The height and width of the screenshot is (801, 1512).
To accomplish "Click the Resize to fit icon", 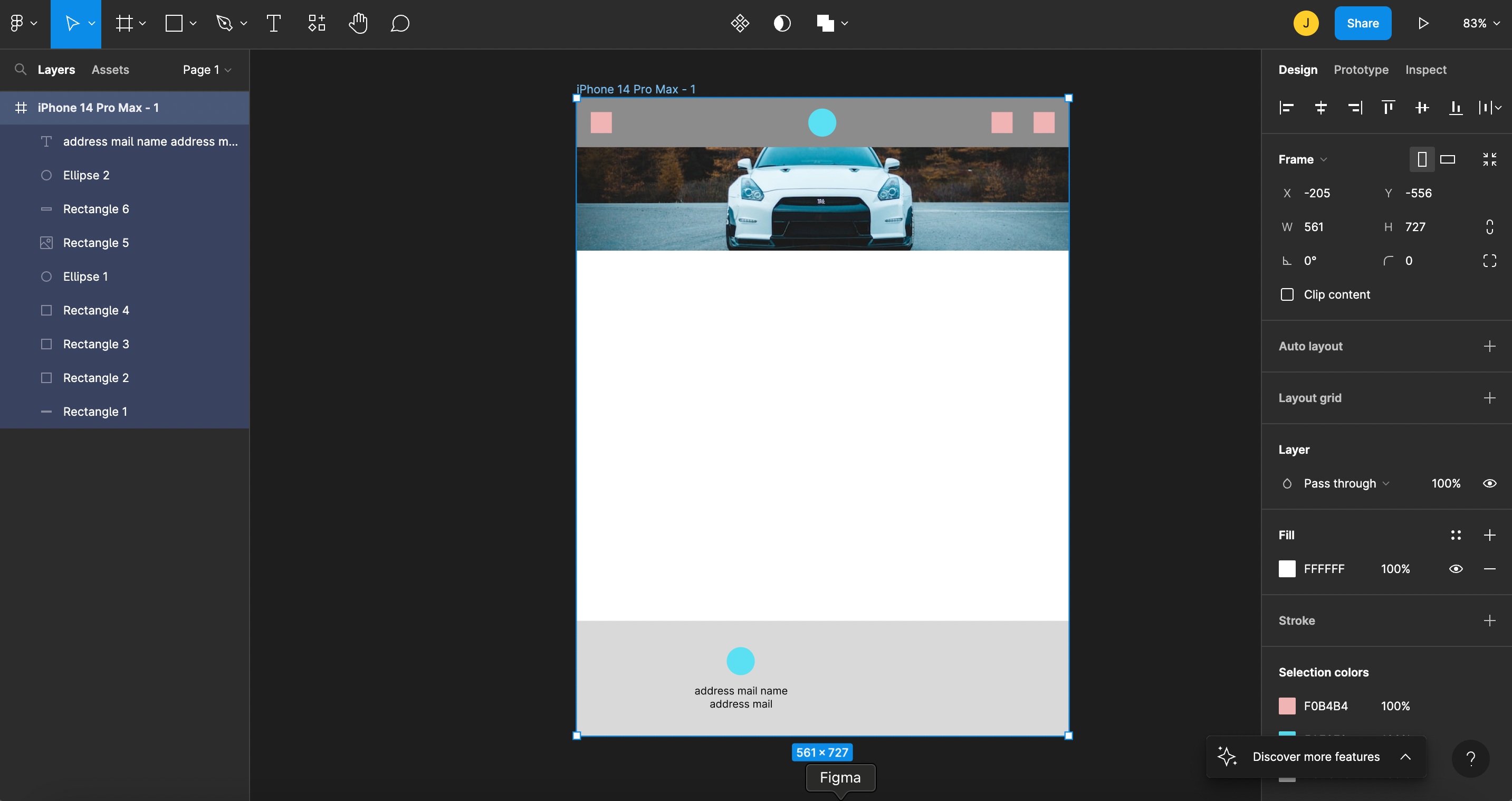I will 1490,159.
